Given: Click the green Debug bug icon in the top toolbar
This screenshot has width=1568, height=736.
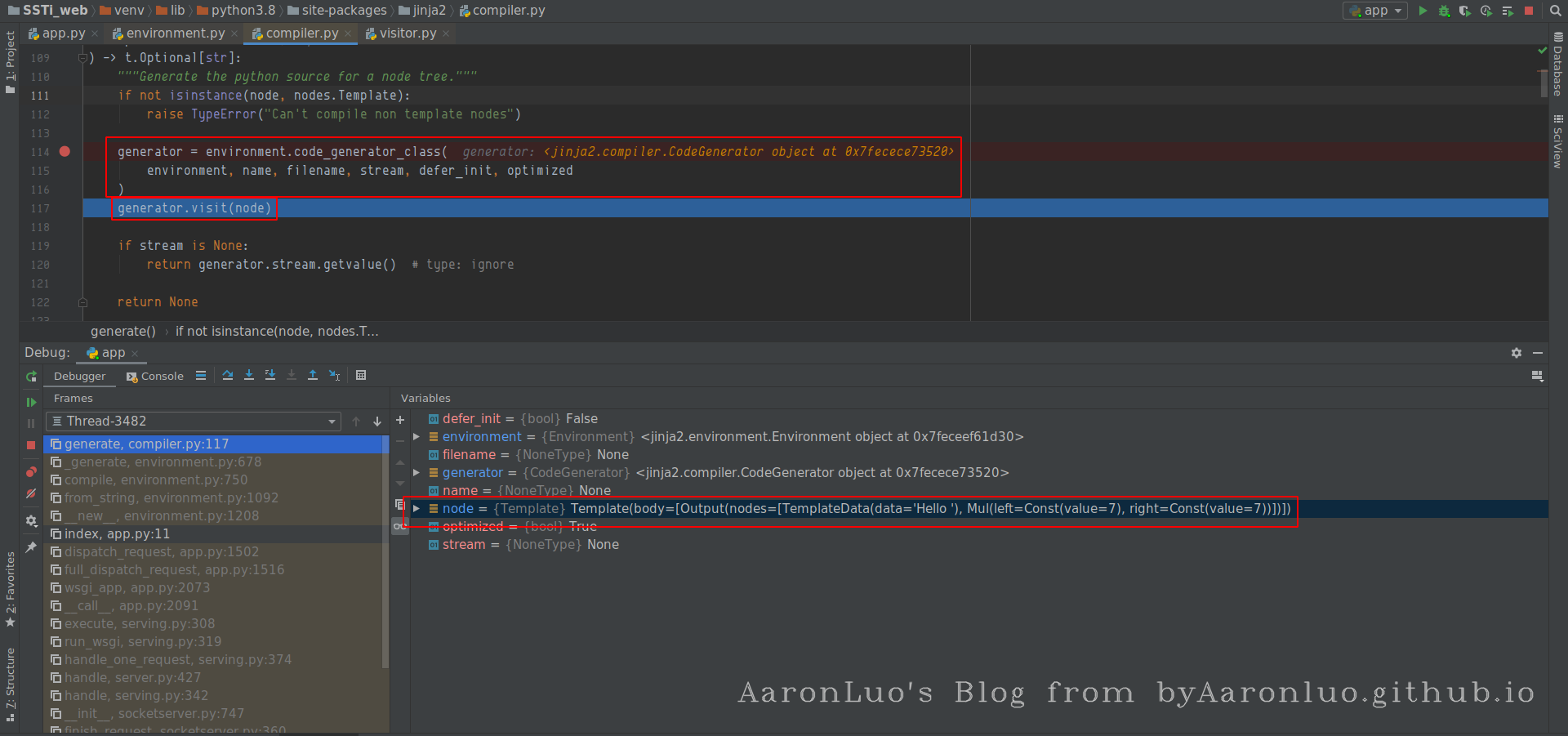Looking at the screenshot, I should pyautogui.click(x=1444, y=11).
